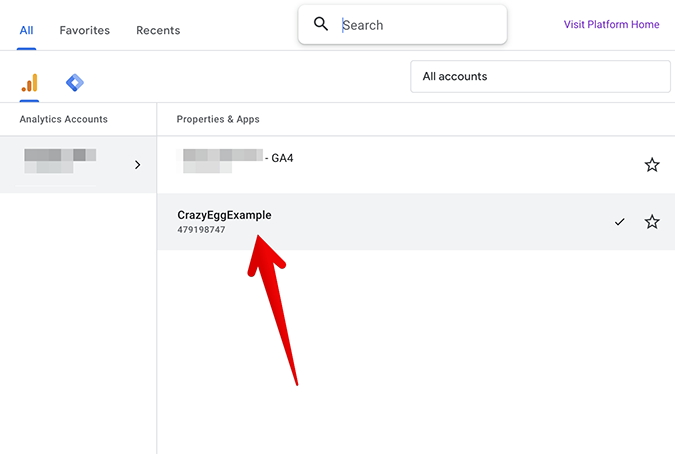Open the Visit Platform Home link
This screenshot has height=454, width=675.
tap(611, 25)
